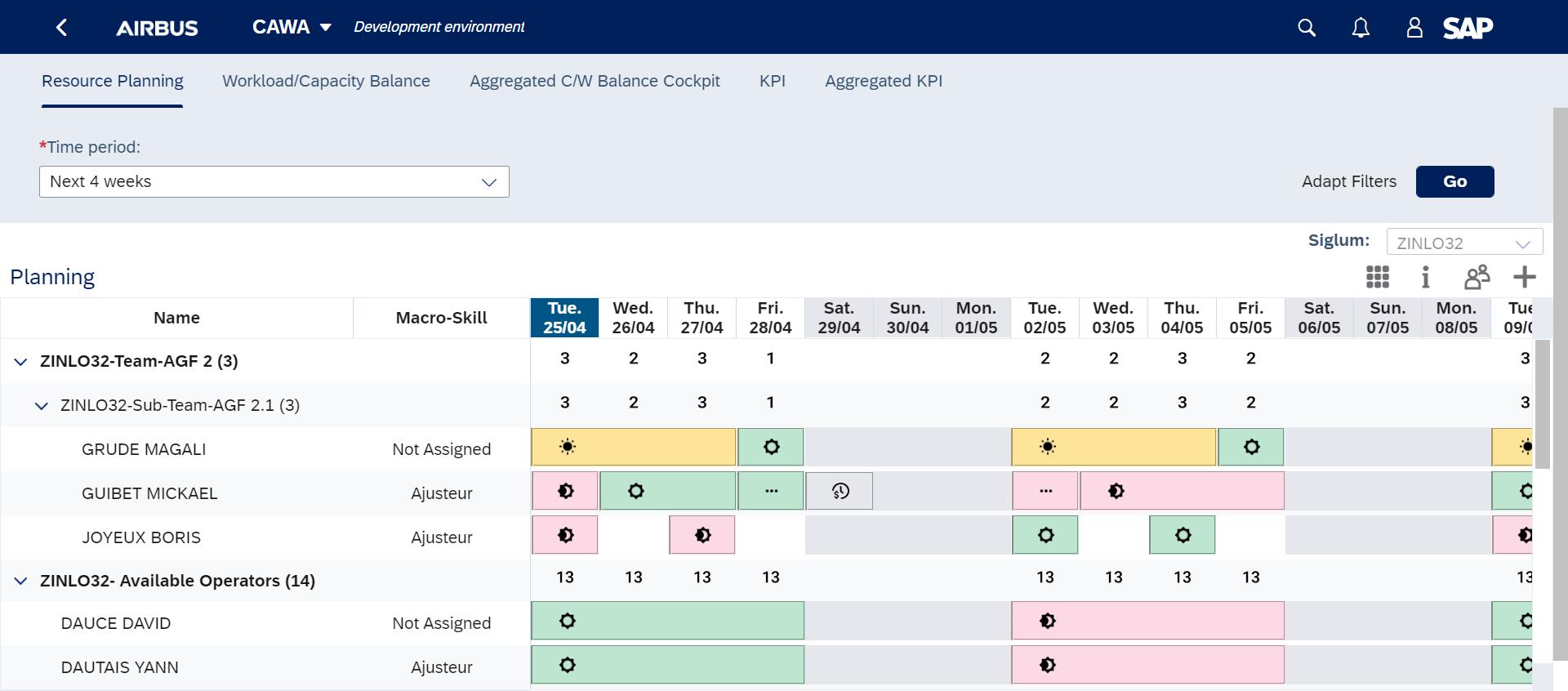Screen dimensions: 1568x691
Task: Collapse ZINLO32- Available Operators group
Action: [21, 581]
